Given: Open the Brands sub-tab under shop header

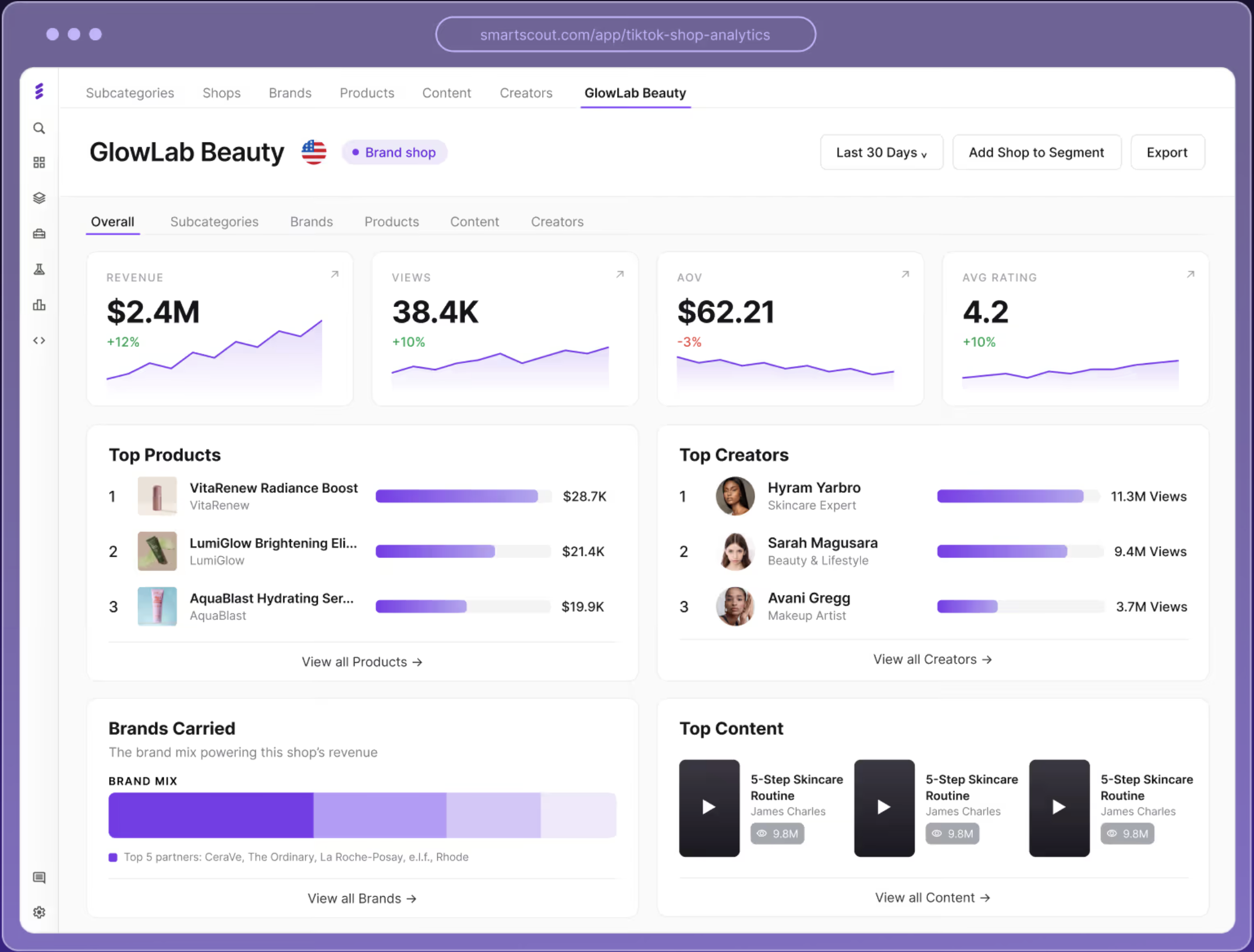Looking at the screenshot, I should (x=311, y=222).
